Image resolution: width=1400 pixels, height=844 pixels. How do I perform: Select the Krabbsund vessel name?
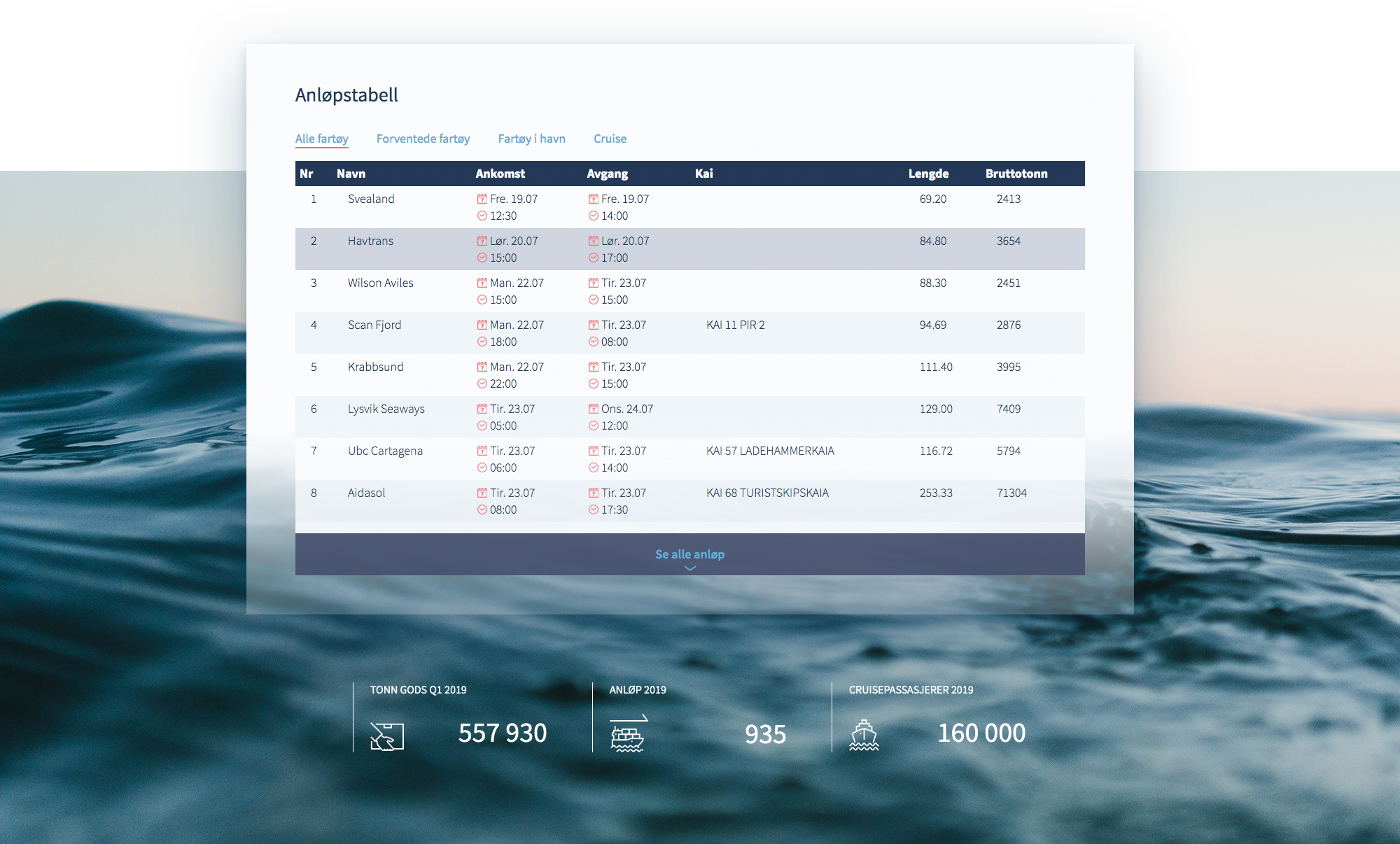coord(375,367)
